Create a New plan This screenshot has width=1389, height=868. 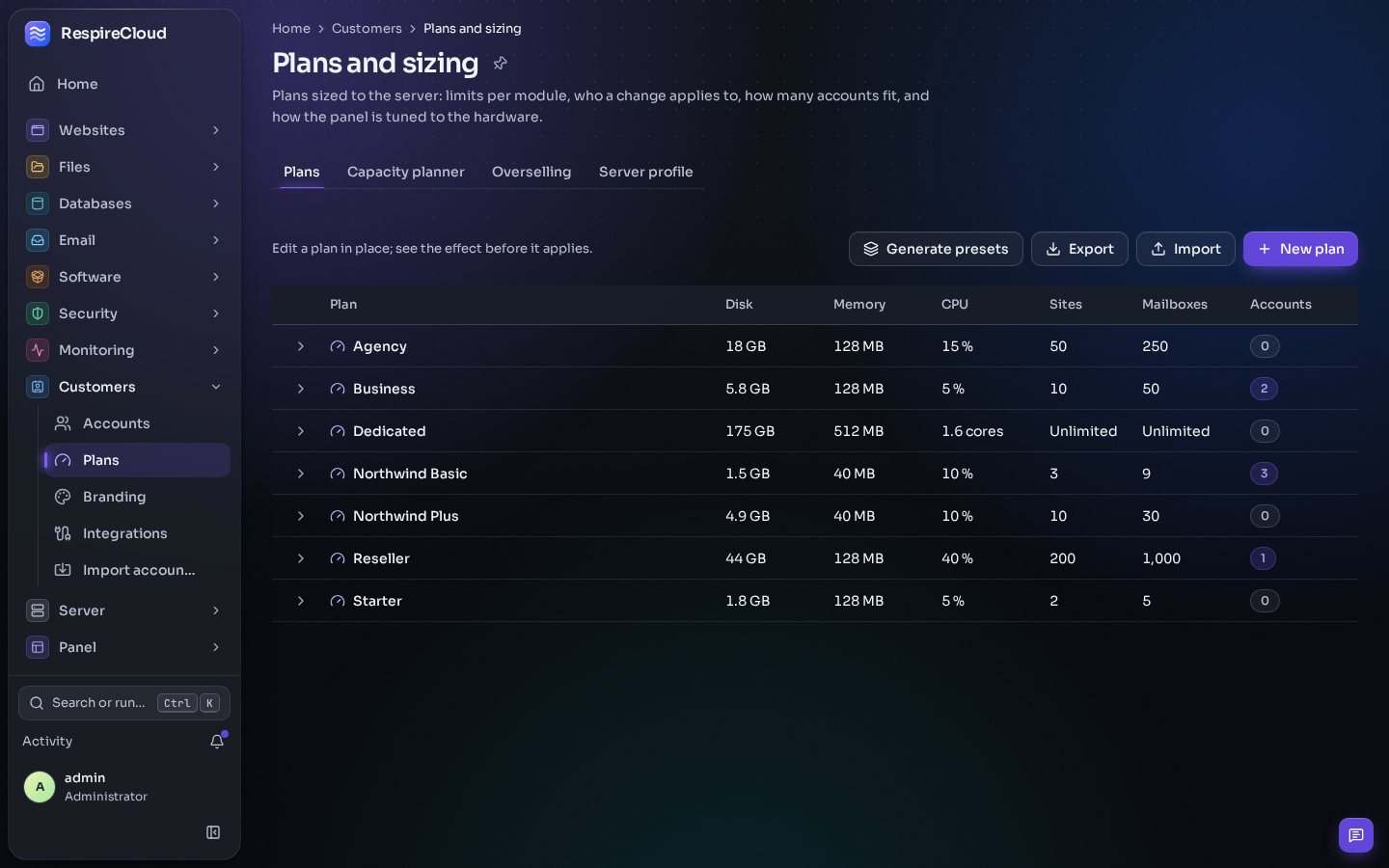1300,249
